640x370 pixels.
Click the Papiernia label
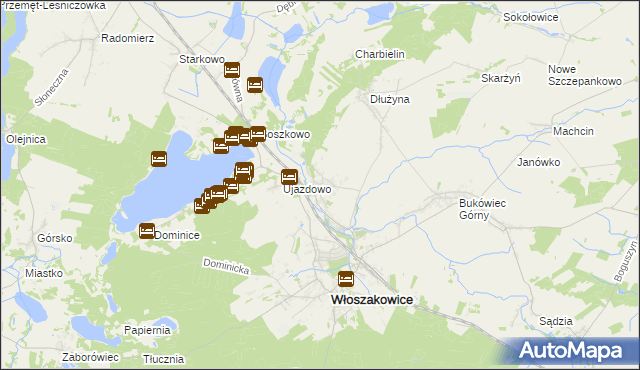coord(147,330)
